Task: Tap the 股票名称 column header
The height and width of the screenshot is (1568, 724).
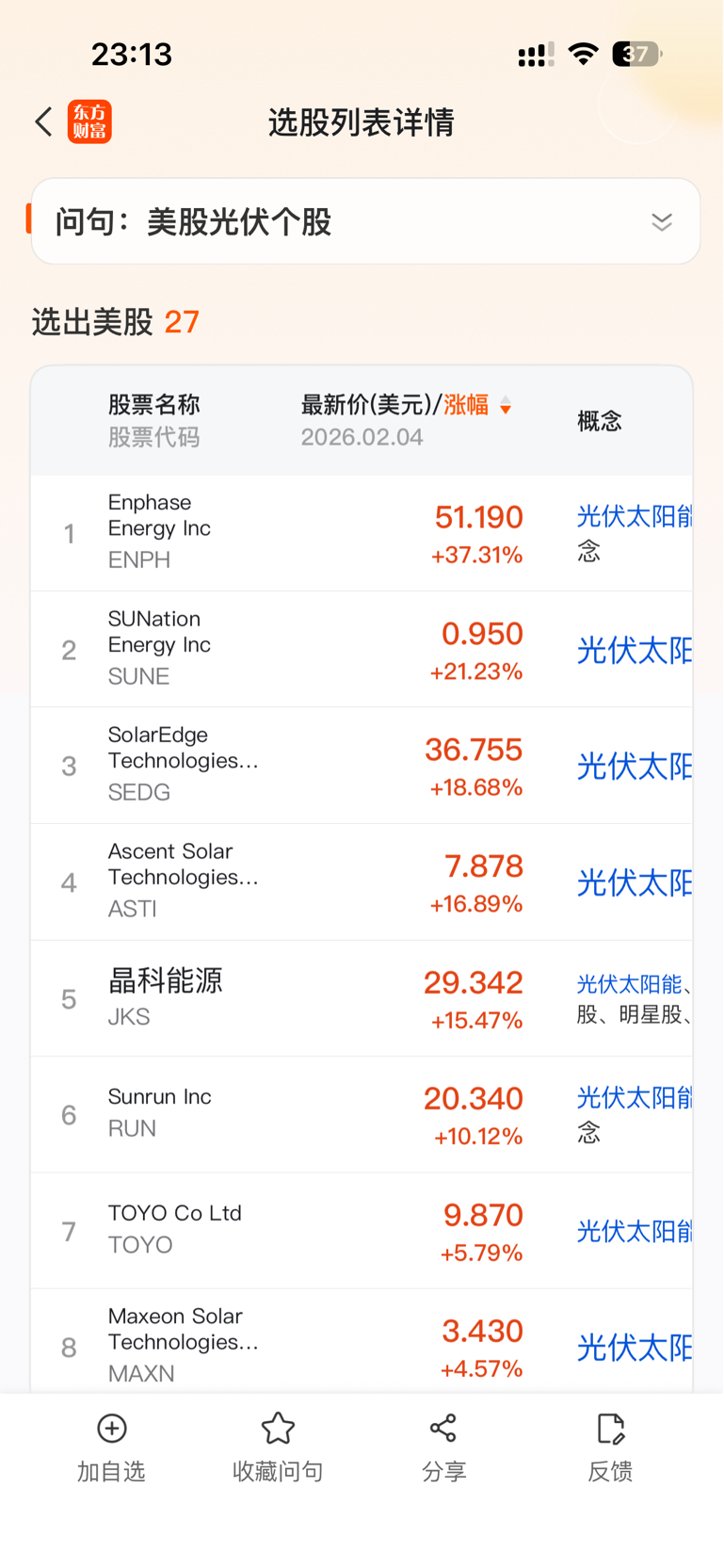Action: (153, 405)
